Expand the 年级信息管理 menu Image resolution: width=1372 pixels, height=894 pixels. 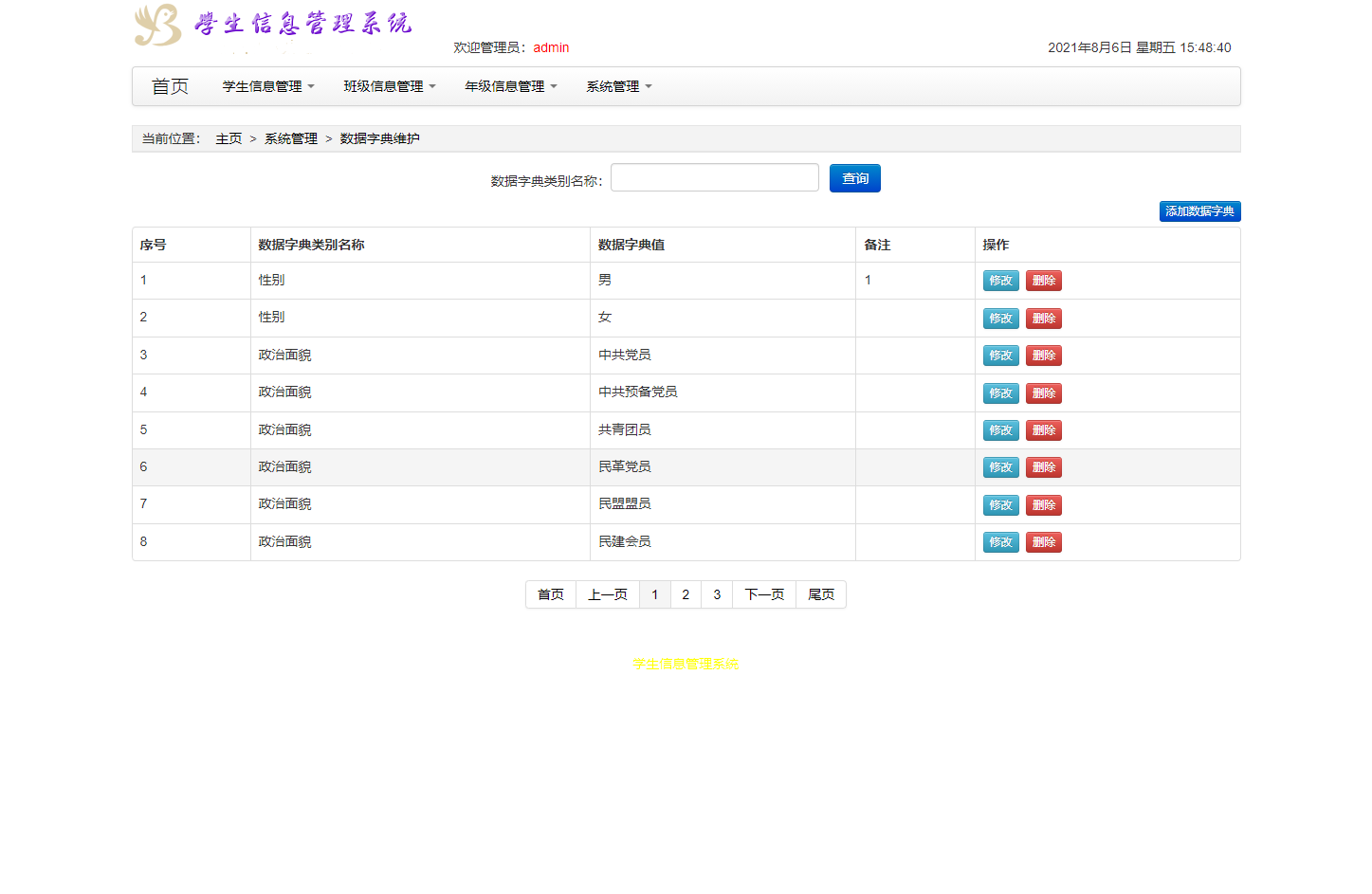[x=509, y=85]
